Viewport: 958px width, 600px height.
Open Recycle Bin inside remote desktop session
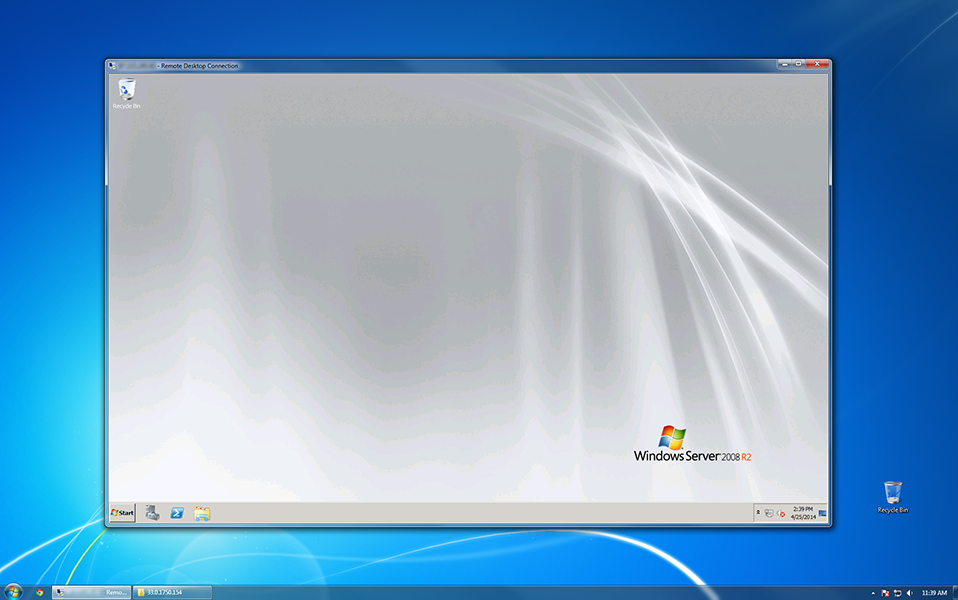click(126, 93)
